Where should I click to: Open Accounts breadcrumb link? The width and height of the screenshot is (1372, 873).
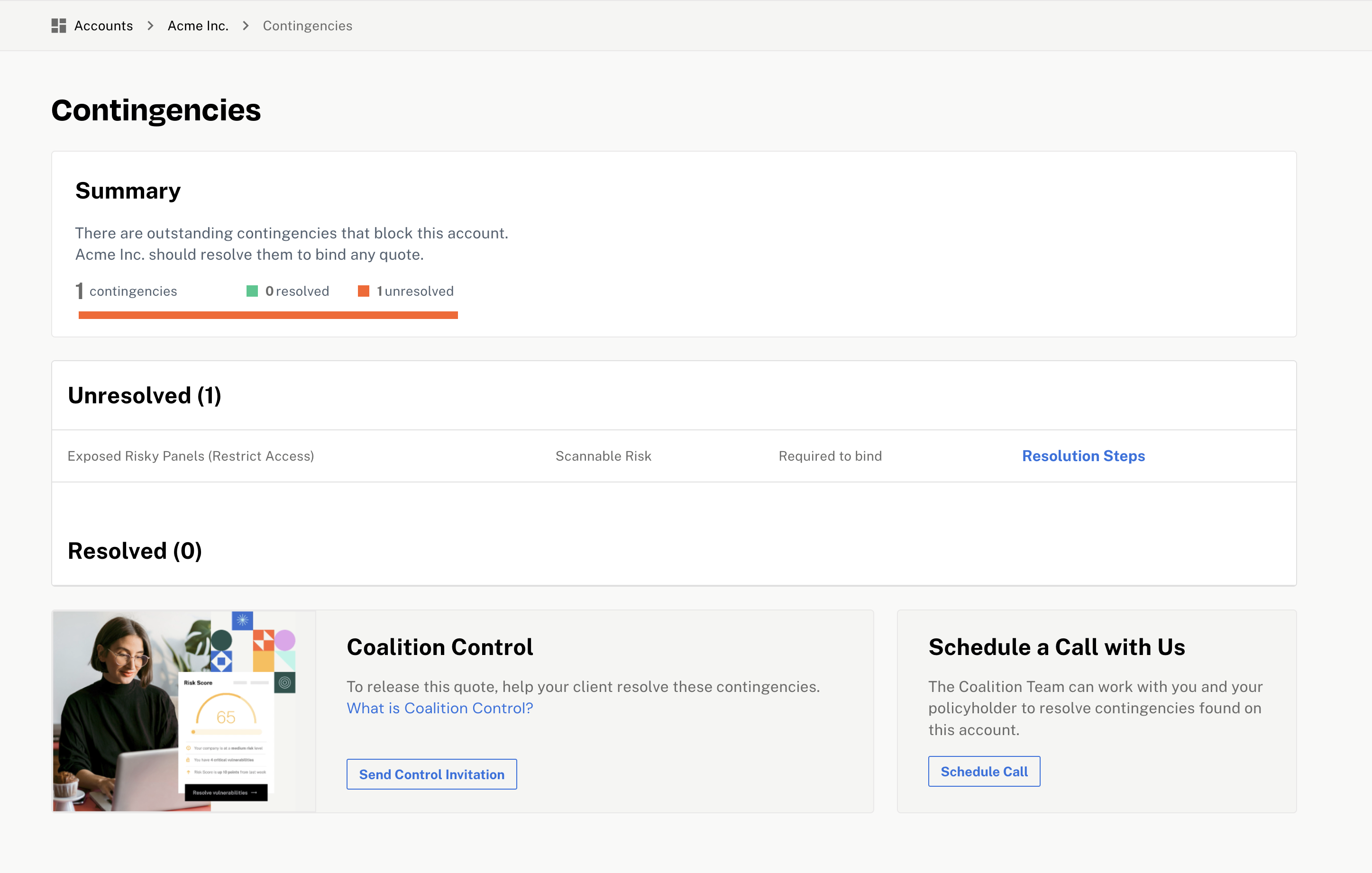point(103,26)
